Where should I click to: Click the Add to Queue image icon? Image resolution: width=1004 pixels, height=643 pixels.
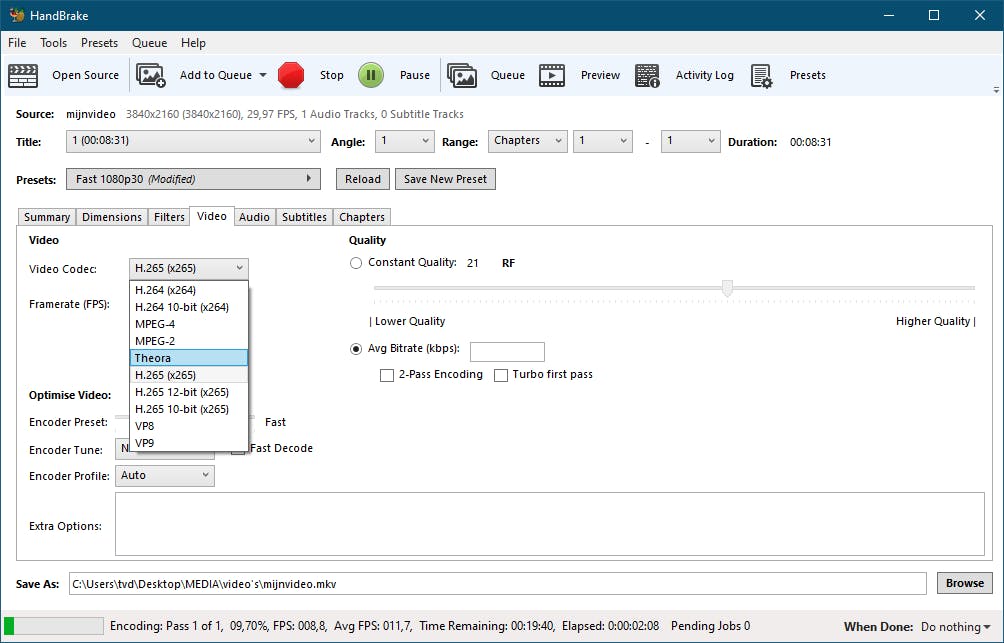click(x=151, y=76)
